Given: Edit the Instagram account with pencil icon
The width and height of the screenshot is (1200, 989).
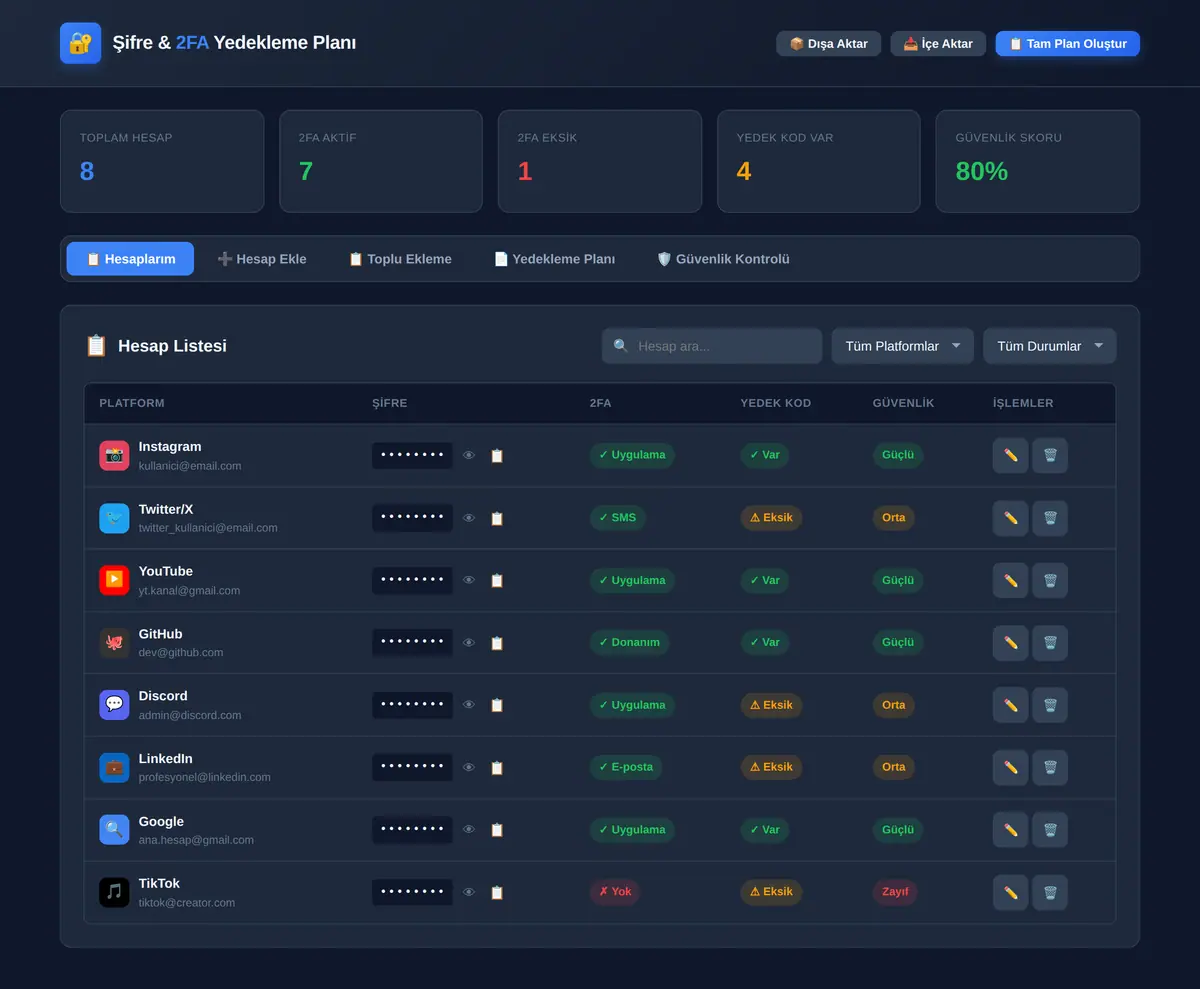Looking at the screenshot, I should pos(1010,455).
